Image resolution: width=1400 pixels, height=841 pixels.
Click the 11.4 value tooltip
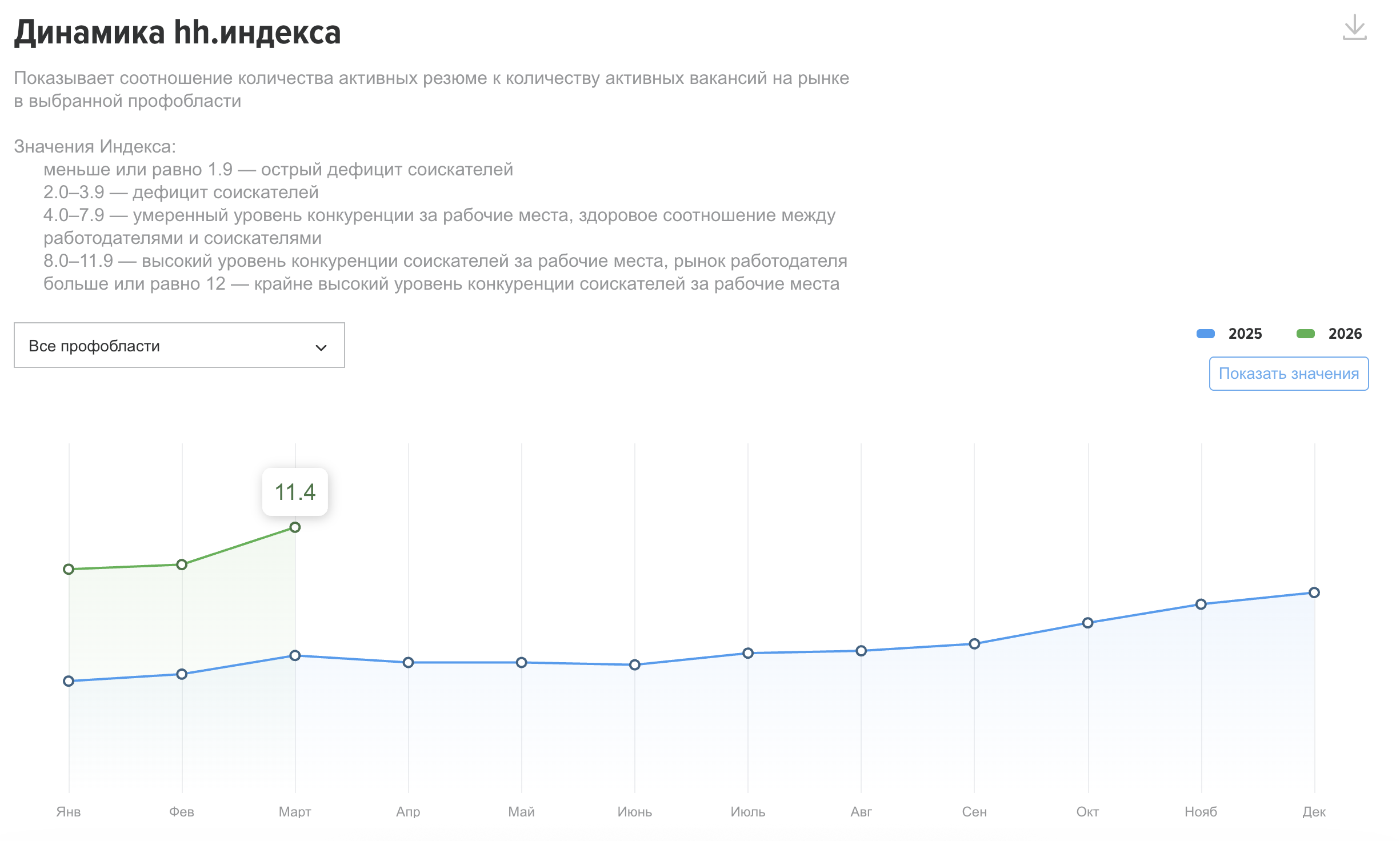click(295, 492)
